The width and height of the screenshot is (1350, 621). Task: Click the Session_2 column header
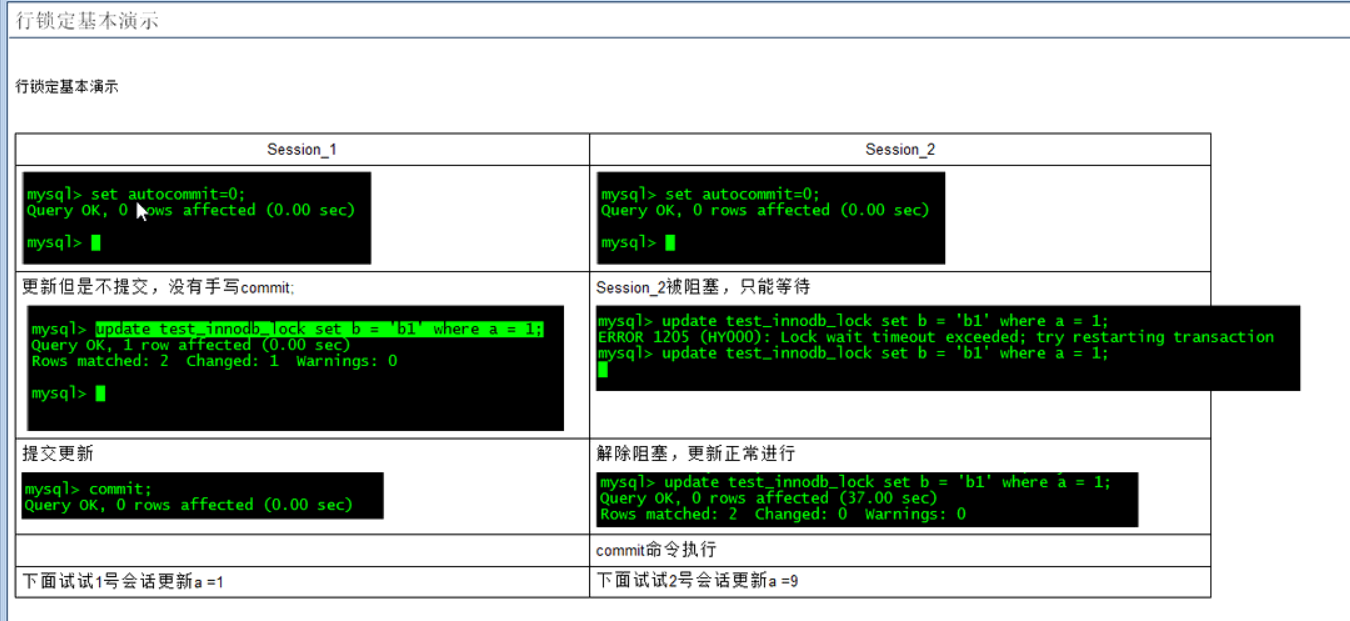pyautogui.click(x=900, y=150)
